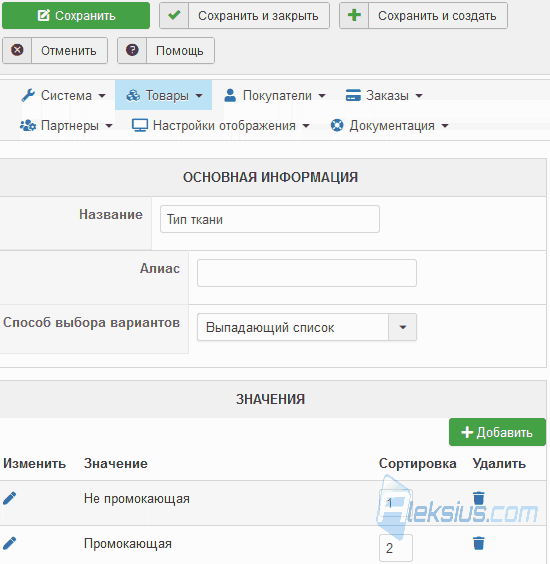Click the wrench icon next to Система
Image resolution: width=550 pixels, height=564 pixels.
coord(28,95)
